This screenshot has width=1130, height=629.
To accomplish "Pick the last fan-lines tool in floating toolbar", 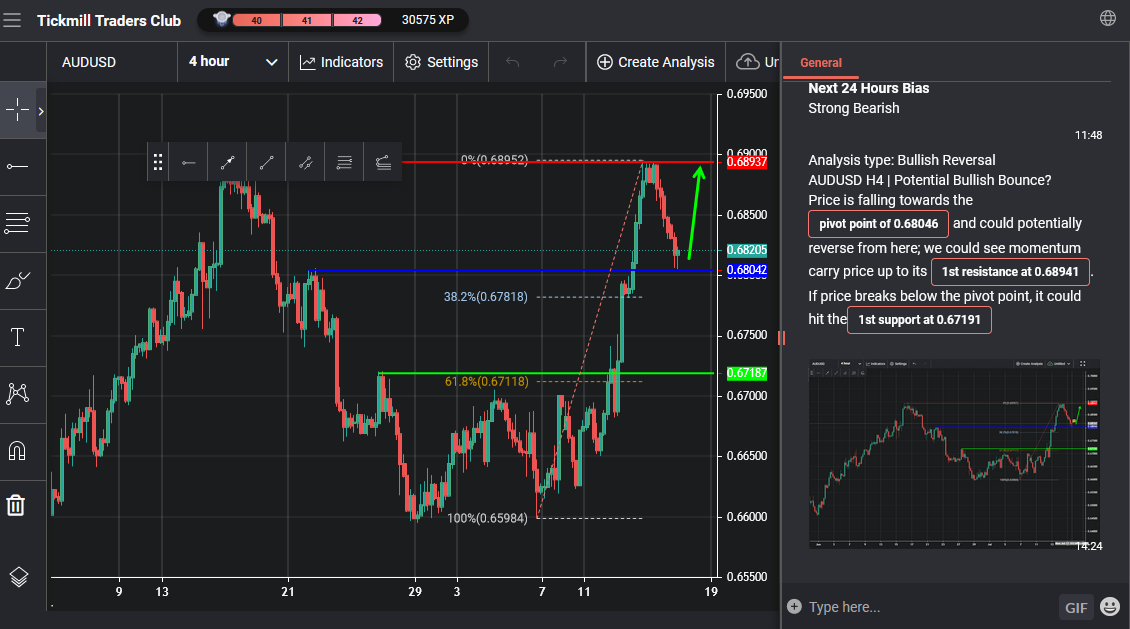I will pos(383,163).
